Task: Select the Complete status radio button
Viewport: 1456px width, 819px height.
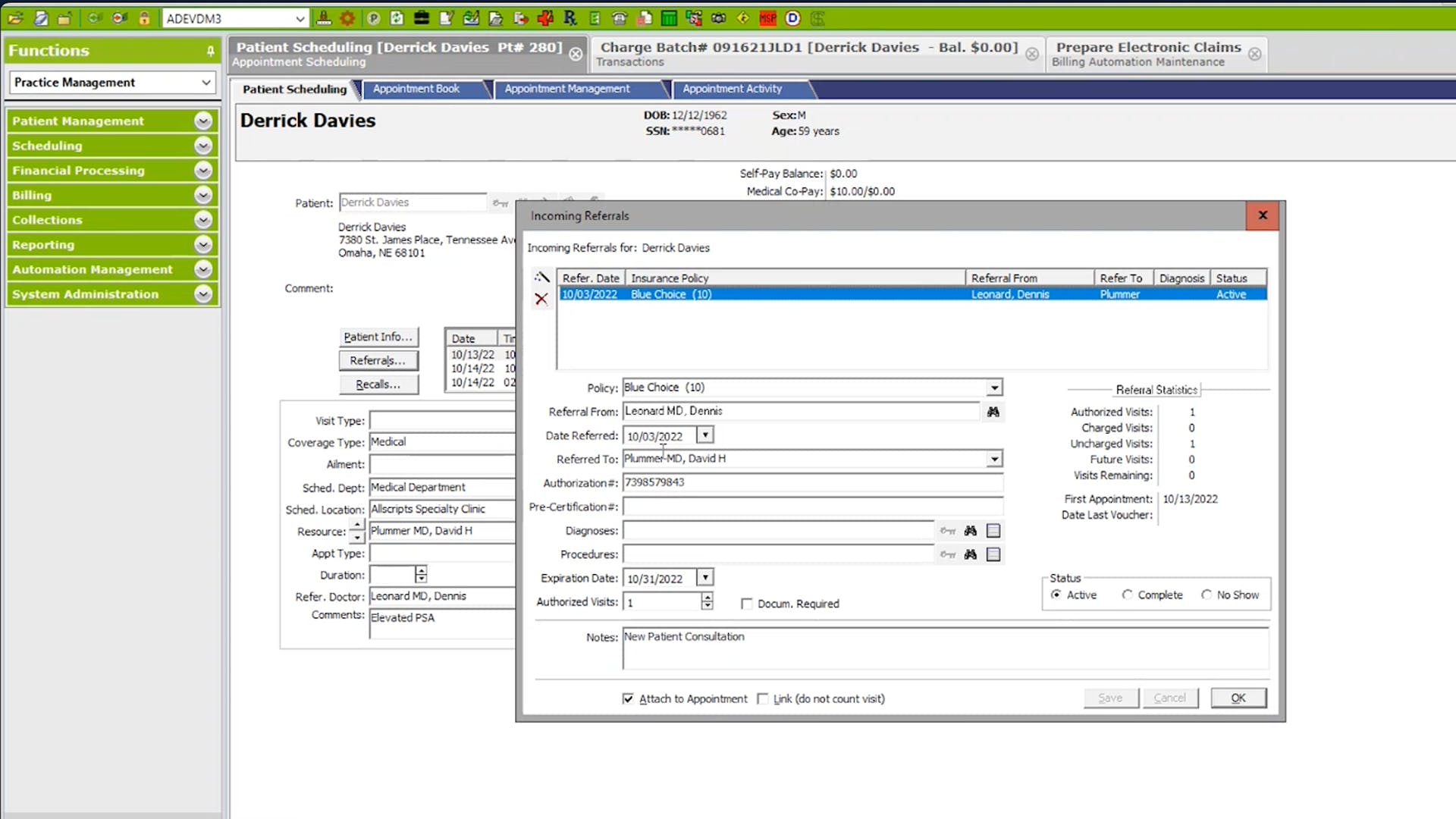Action: 1128,595
